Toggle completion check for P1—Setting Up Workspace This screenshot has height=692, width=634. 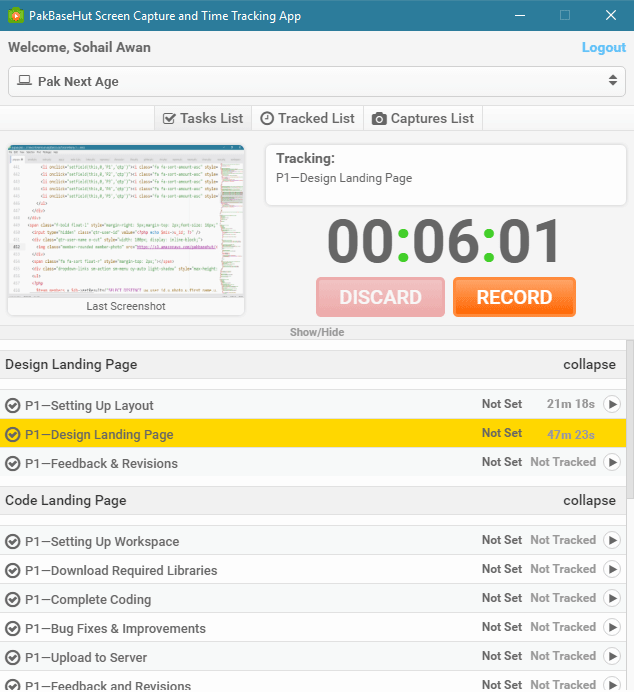click(x=13, y=541)
